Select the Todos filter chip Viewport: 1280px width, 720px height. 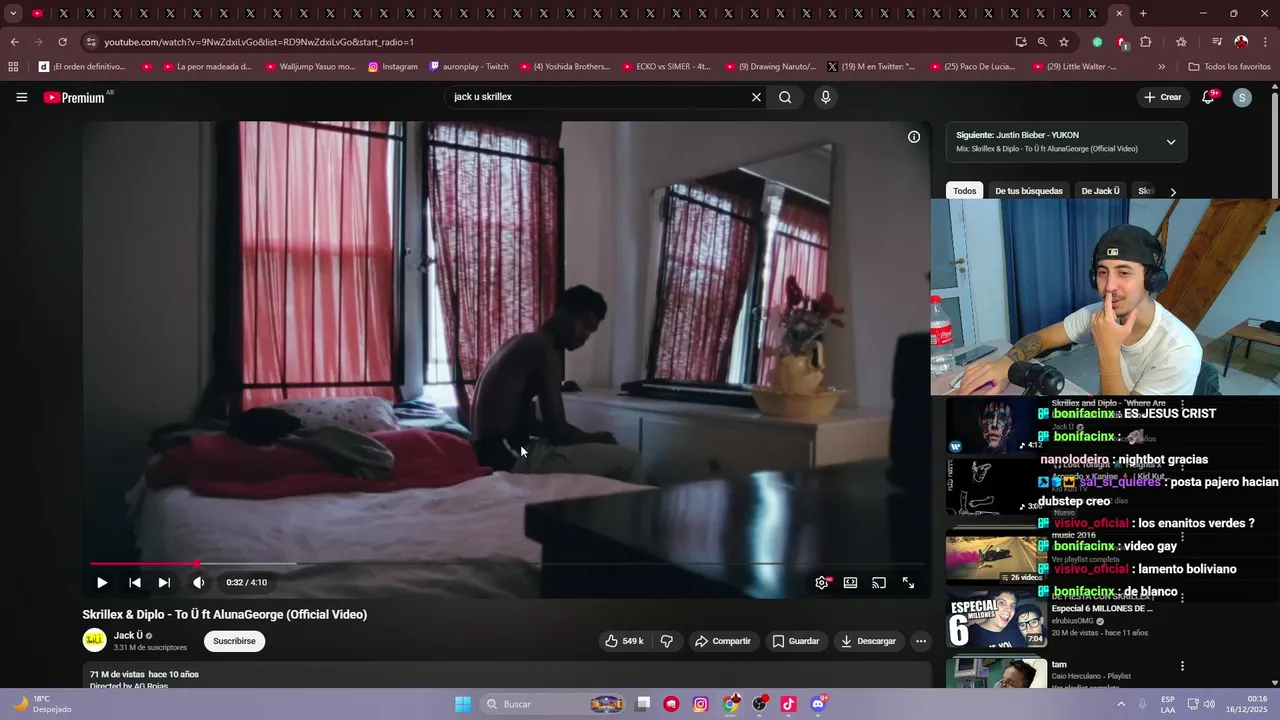(964, 191)
